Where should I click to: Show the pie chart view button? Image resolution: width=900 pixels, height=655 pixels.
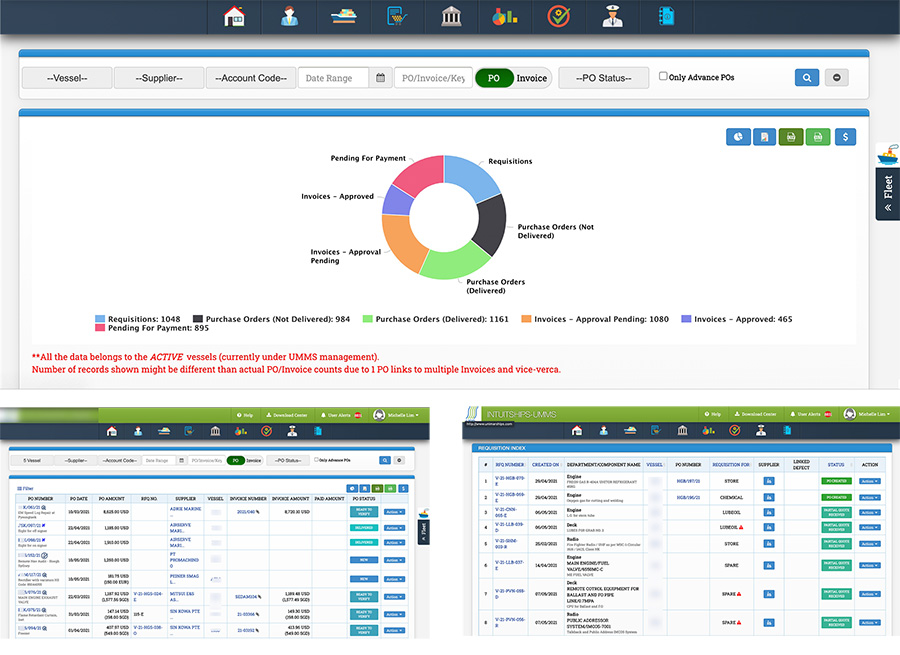coord(738,137)
